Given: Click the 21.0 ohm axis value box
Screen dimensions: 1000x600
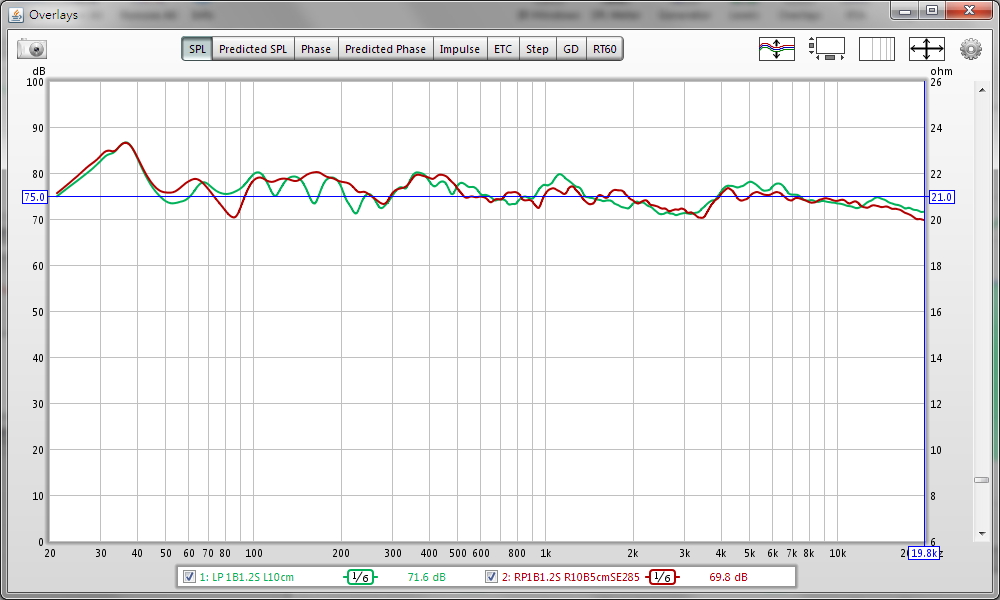Looking at the screenshot, I should coord(941,197).
